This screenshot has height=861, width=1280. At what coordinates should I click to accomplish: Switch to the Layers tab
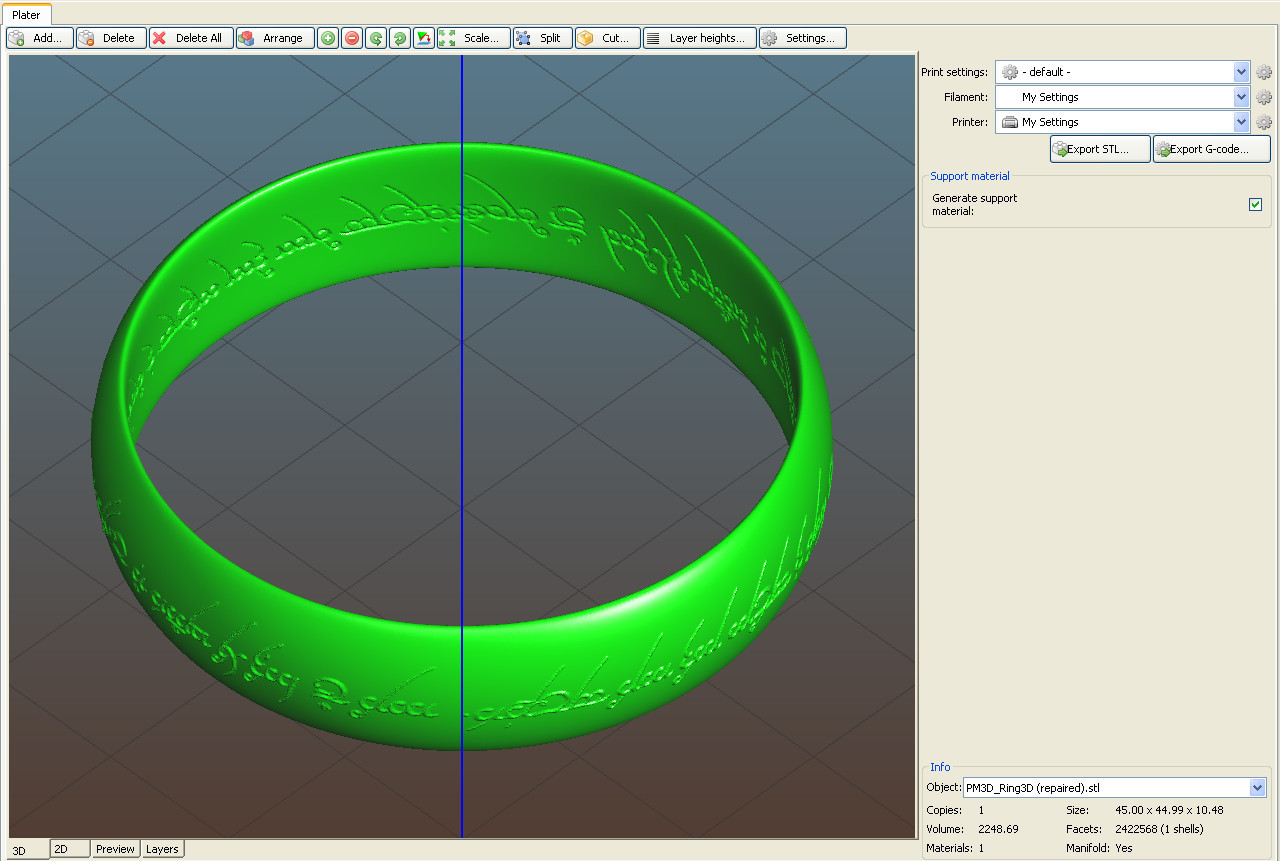(x=162, y=849)
